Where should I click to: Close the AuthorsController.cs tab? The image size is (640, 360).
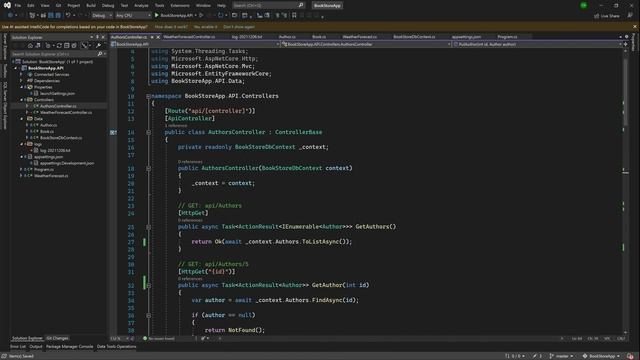pyautogui.click(x=158, y=37)
